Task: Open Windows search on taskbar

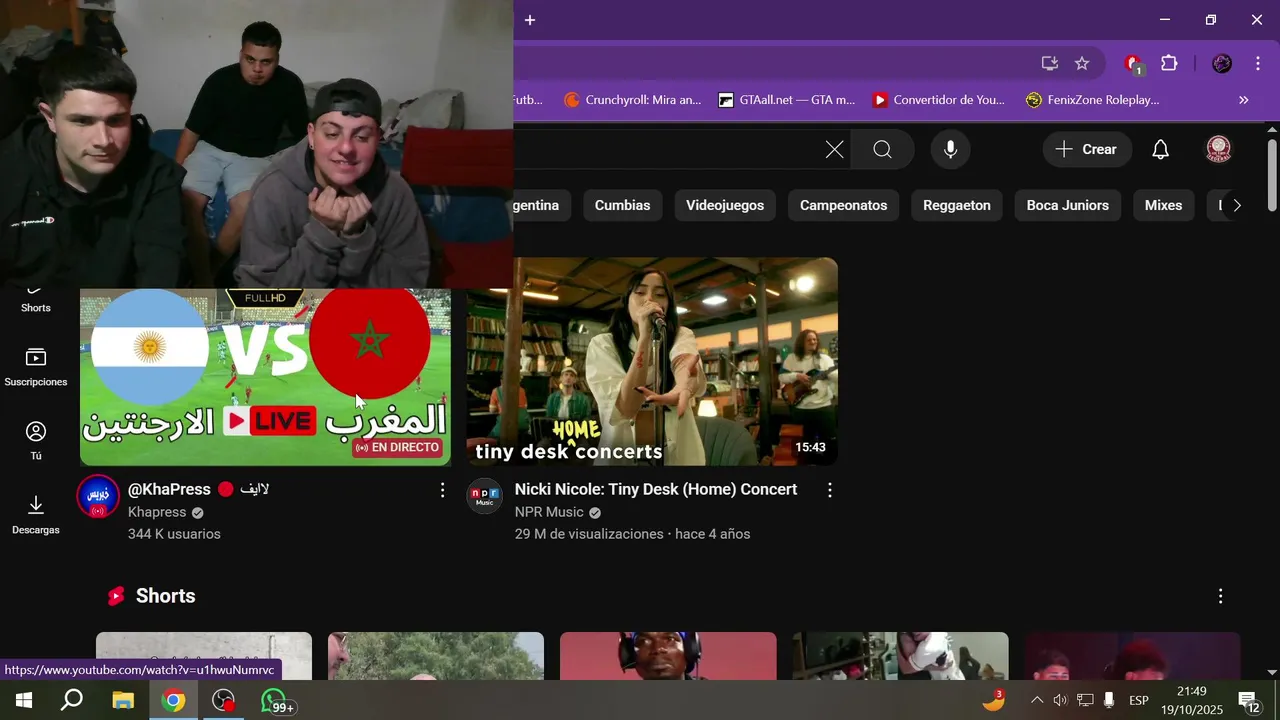Action: (x=72, y=700)
